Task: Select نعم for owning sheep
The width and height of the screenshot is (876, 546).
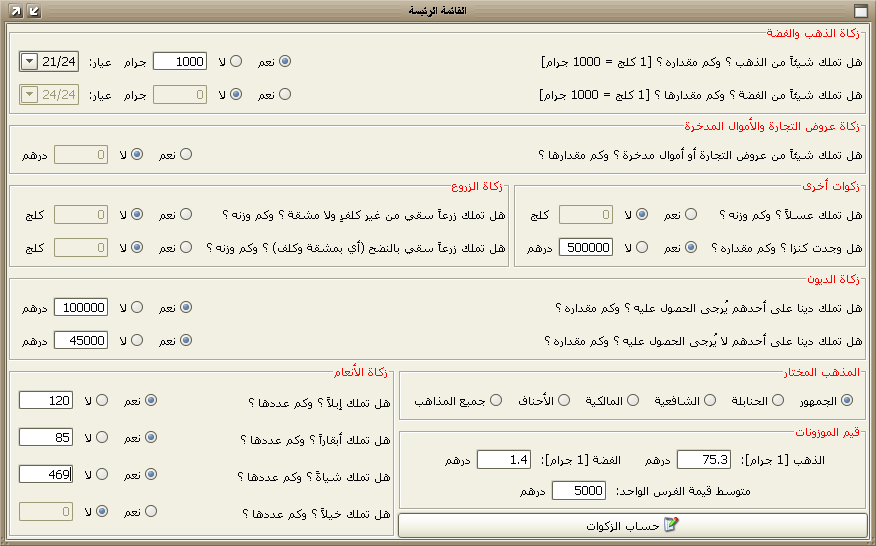Action: (151, 474)
